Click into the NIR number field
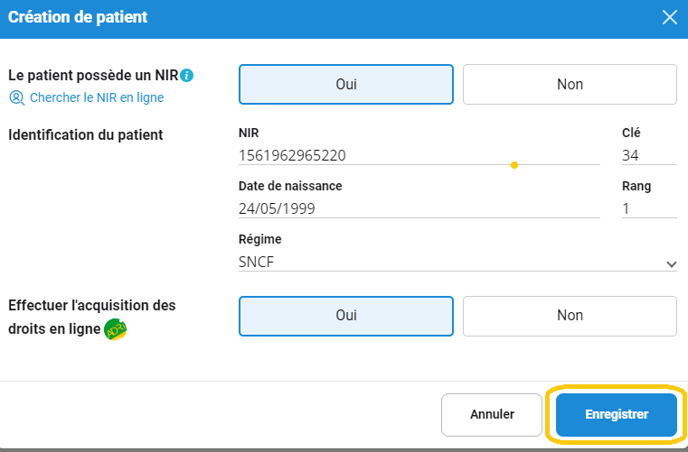 pos(370,155)
